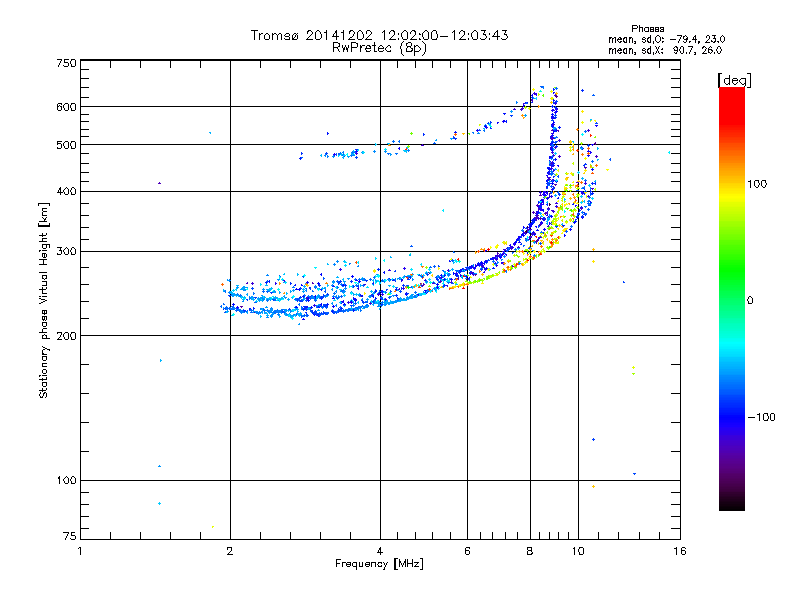Click the '75' y-axis tick label
800x600 pixels.
70,536
